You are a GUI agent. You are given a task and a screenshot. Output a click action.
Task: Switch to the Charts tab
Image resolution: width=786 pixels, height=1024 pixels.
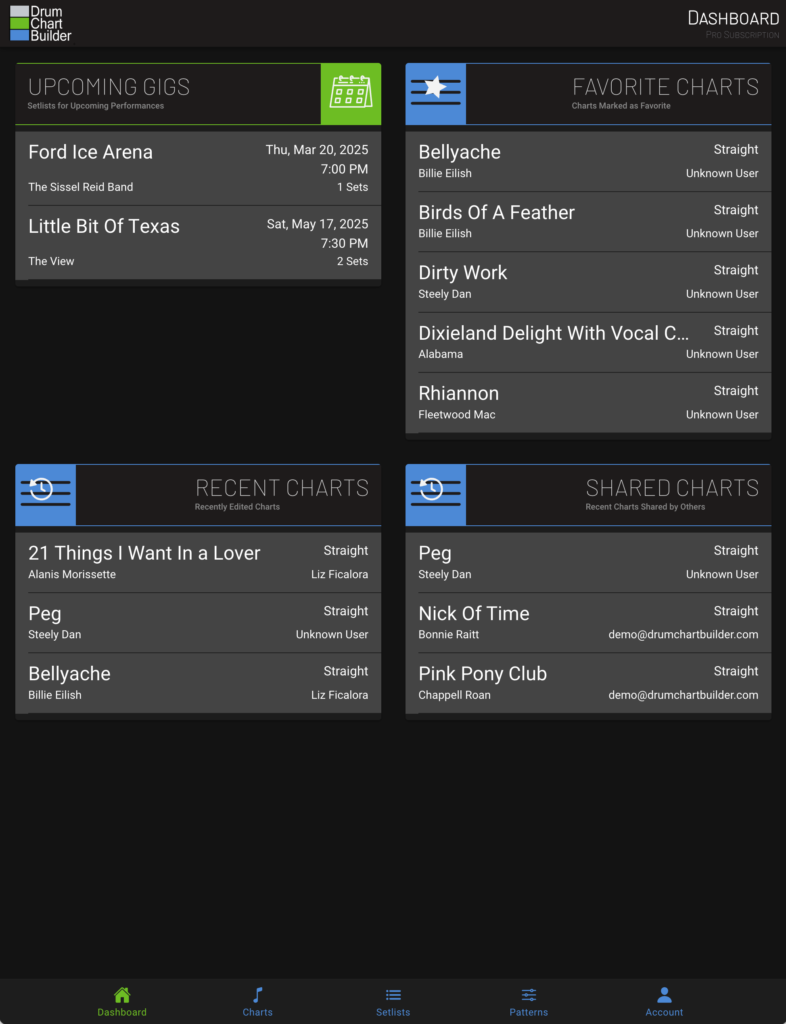257,1001
